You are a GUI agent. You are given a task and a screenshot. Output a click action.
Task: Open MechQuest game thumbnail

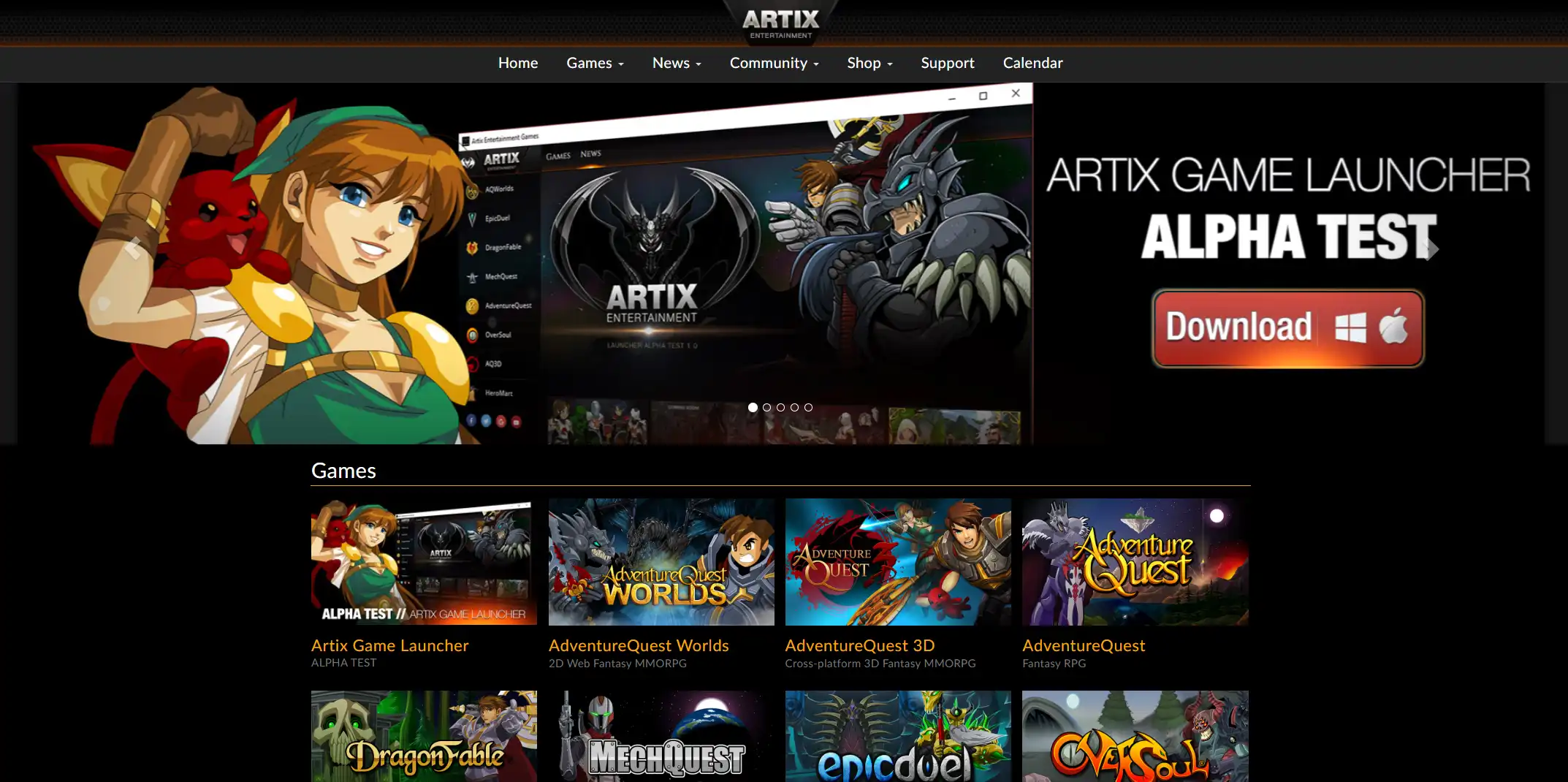[x=661, y=737]
